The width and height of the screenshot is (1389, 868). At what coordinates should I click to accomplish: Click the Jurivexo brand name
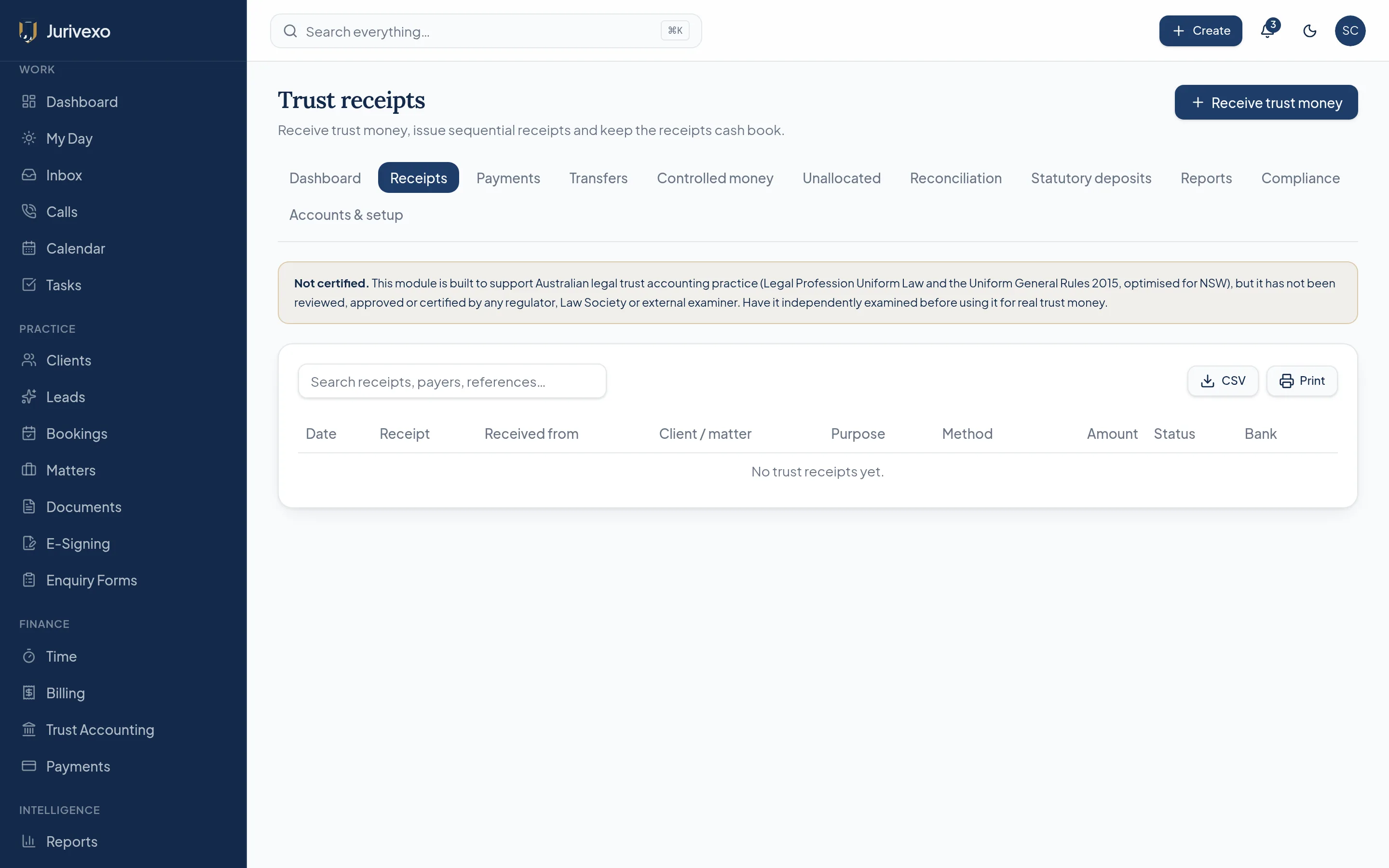pos(78,31)
